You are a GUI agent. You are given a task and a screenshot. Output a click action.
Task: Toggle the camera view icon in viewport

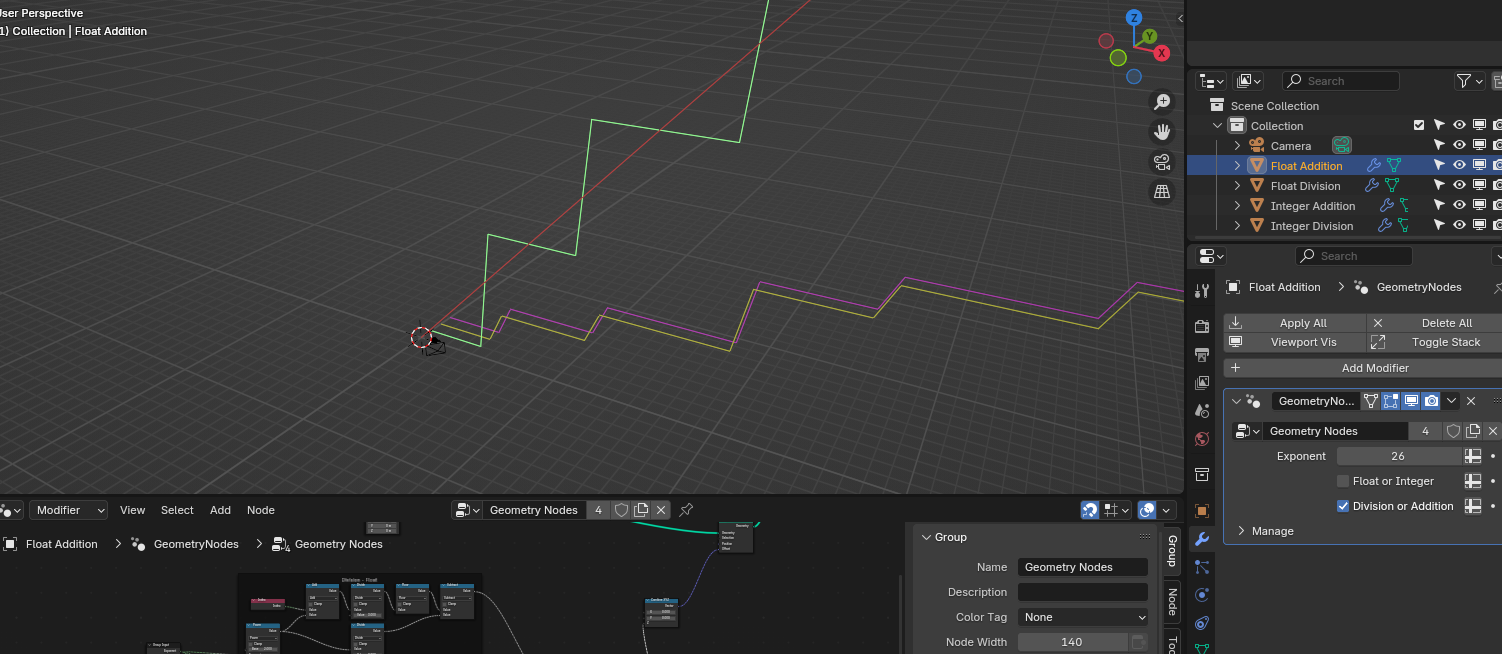click(1162, 162)
